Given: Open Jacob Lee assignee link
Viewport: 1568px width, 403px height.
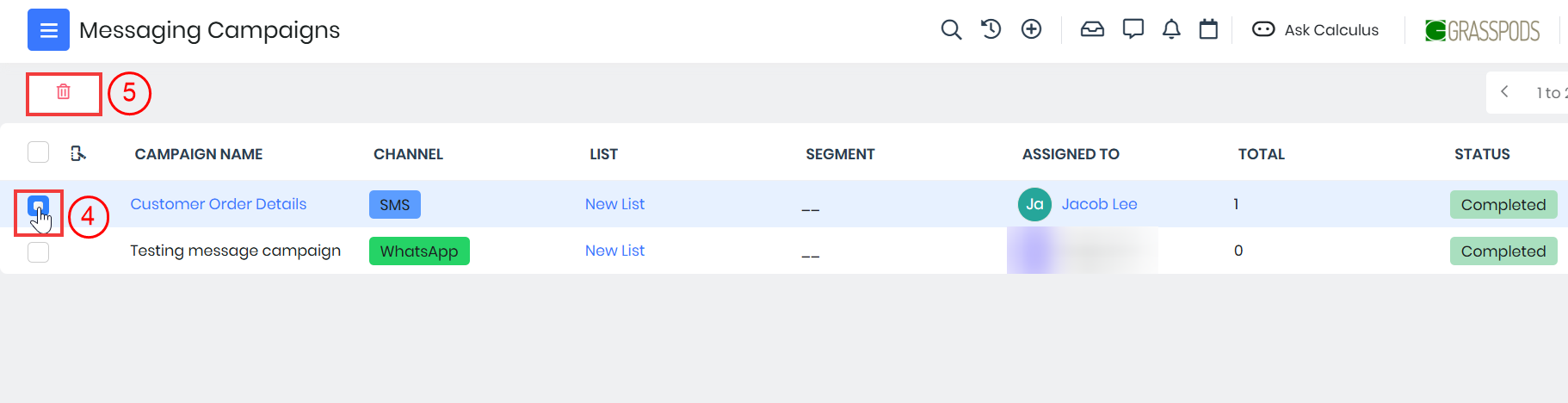Looking at the screenshot, I should (x=1099, y=204).
